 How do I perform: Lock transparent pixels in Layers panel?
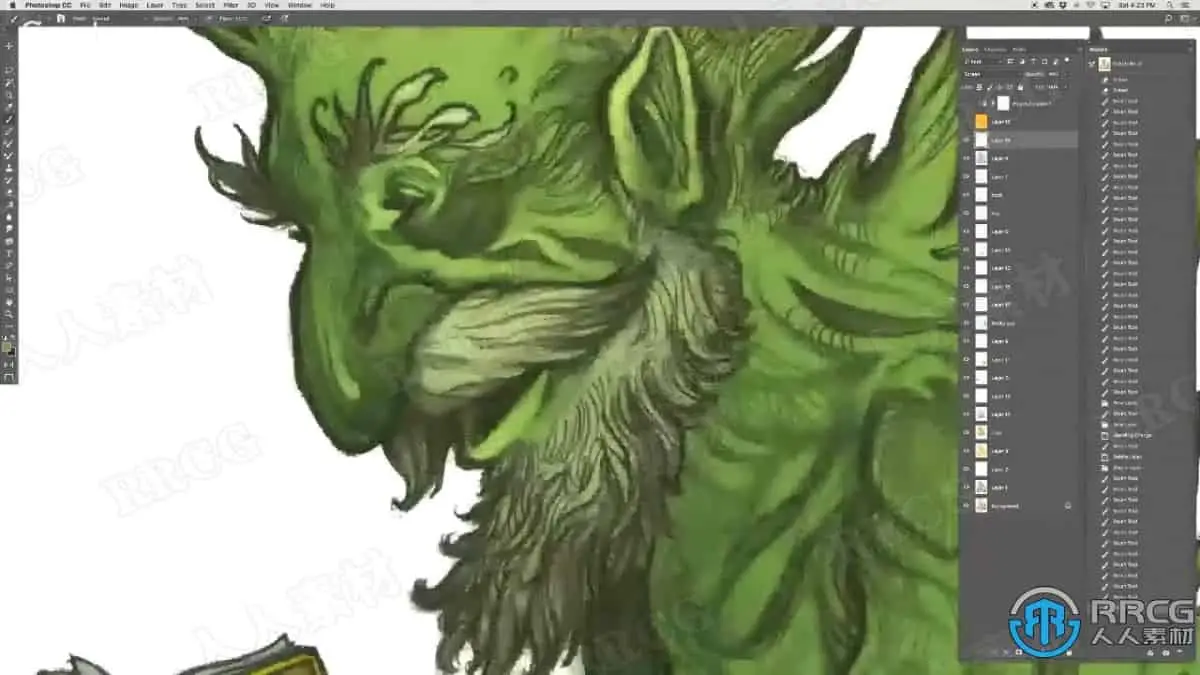[979, 87]
